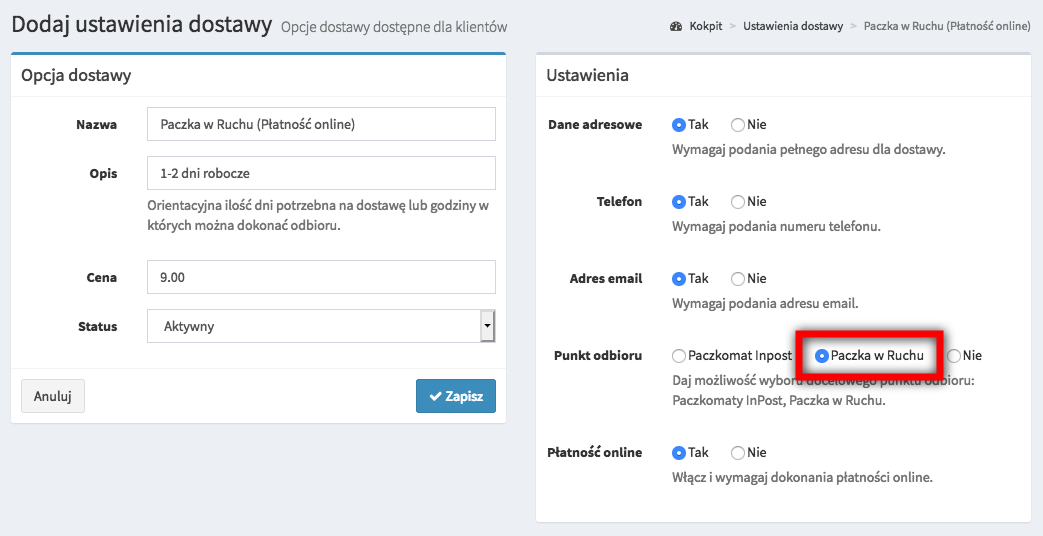The width and height of the screenshot is (1043, 536).
Task: Set Adres email to Tak
Action: coord(678,279)
